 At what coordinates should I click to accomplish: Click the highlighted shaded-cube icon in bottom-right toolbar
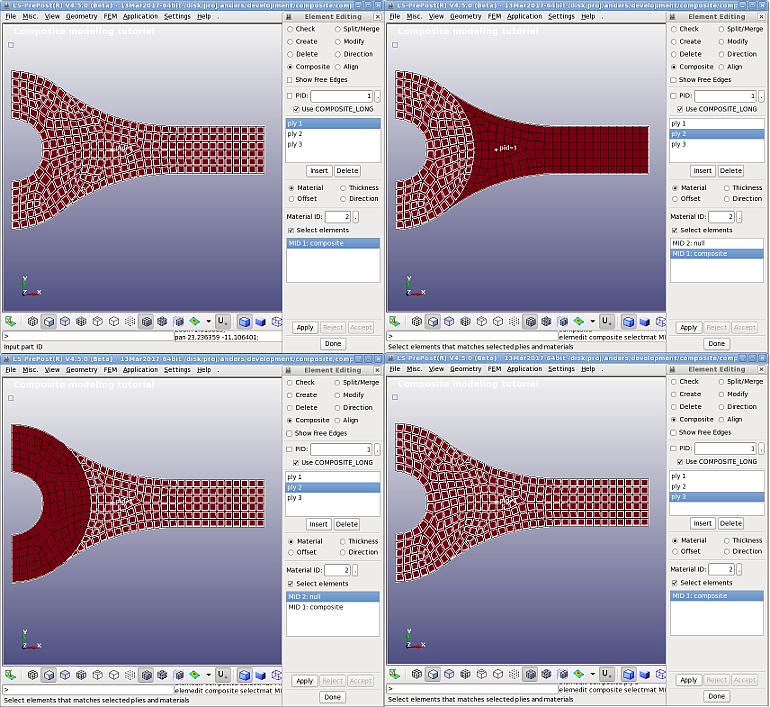[629, 675]
